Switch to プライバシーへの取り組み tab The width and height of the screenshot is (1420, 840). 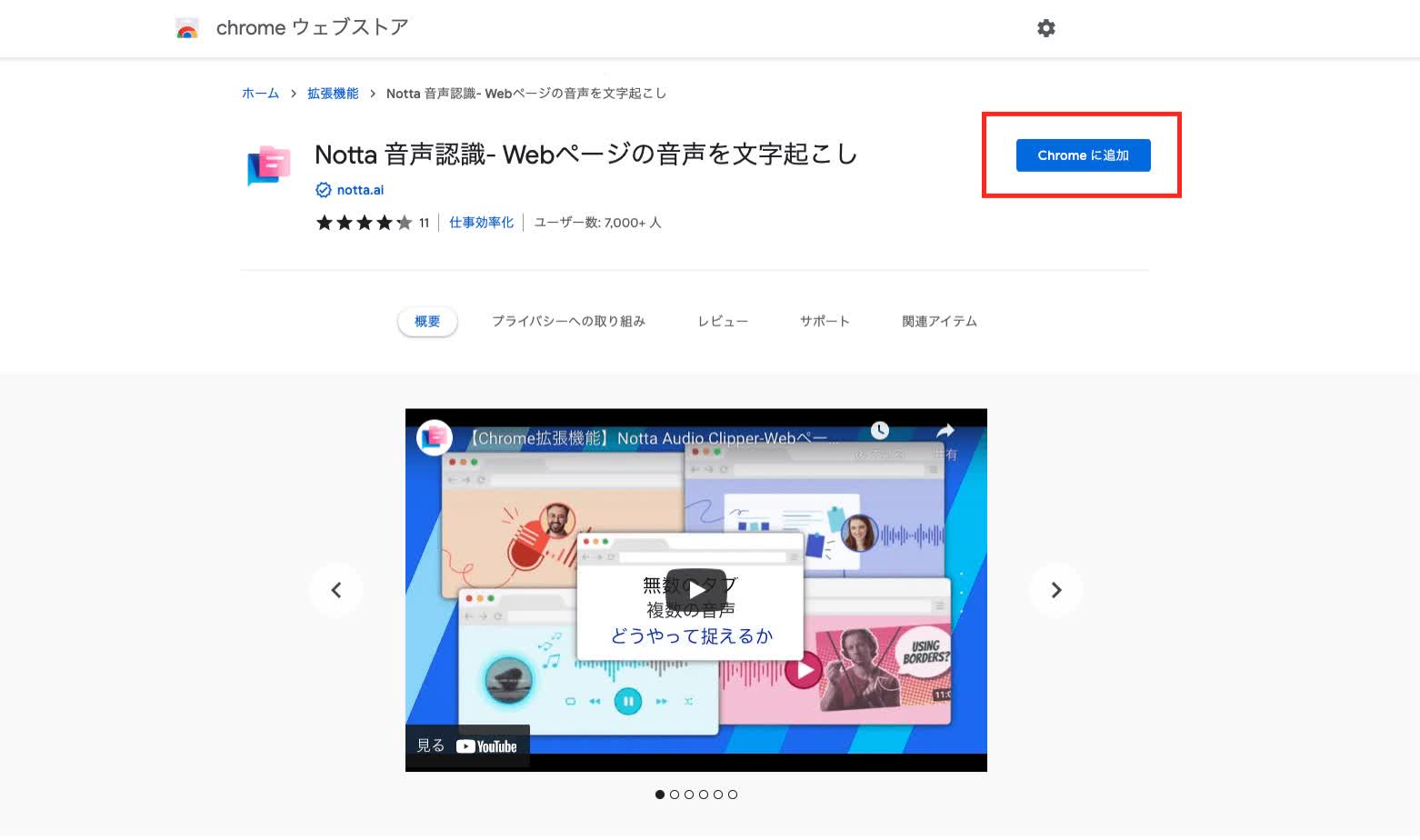point(568,322)
